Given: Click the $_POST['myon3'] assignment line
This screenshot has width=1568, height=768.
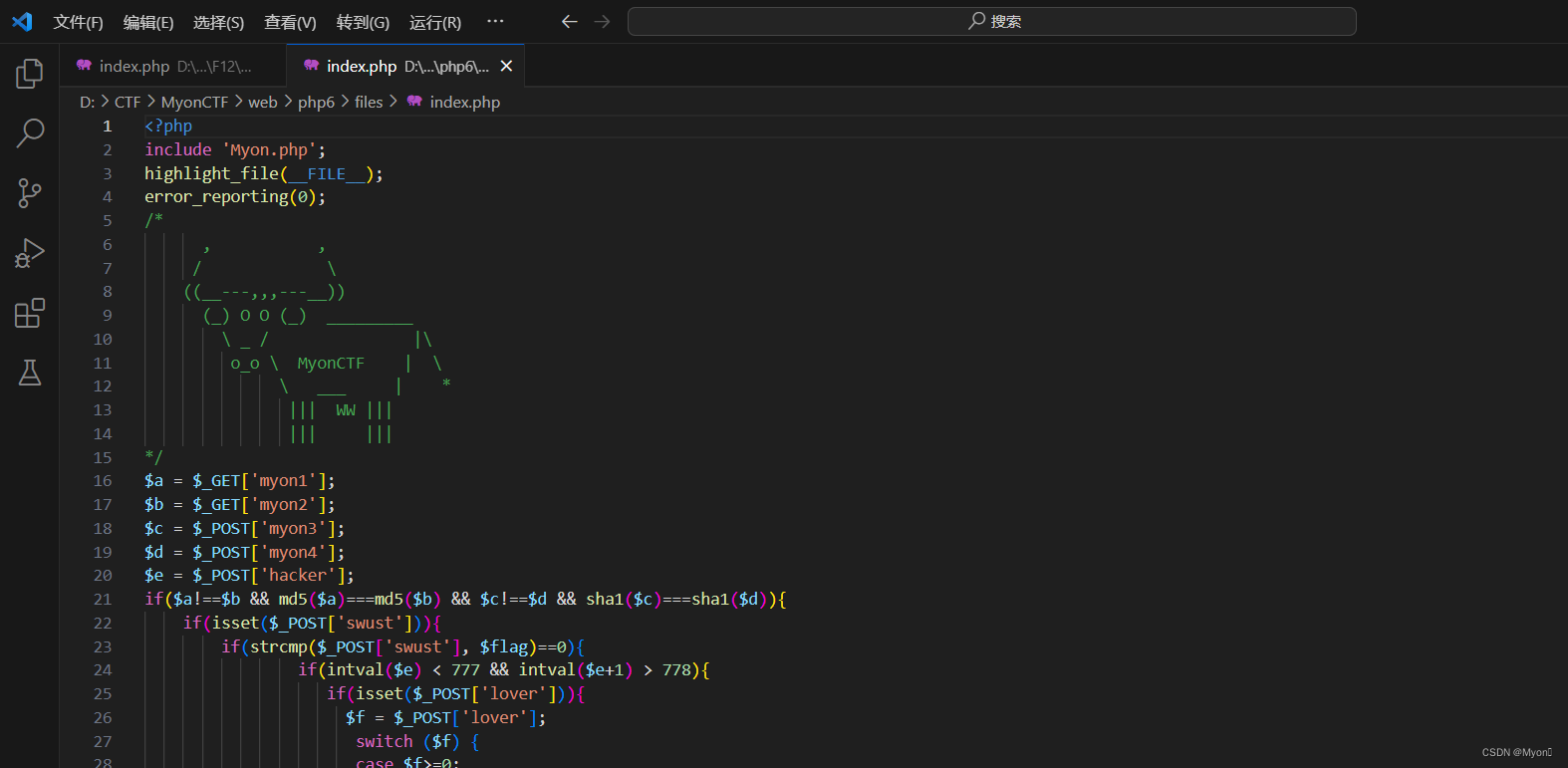Looking at the screenshot, I should [245, 528].
